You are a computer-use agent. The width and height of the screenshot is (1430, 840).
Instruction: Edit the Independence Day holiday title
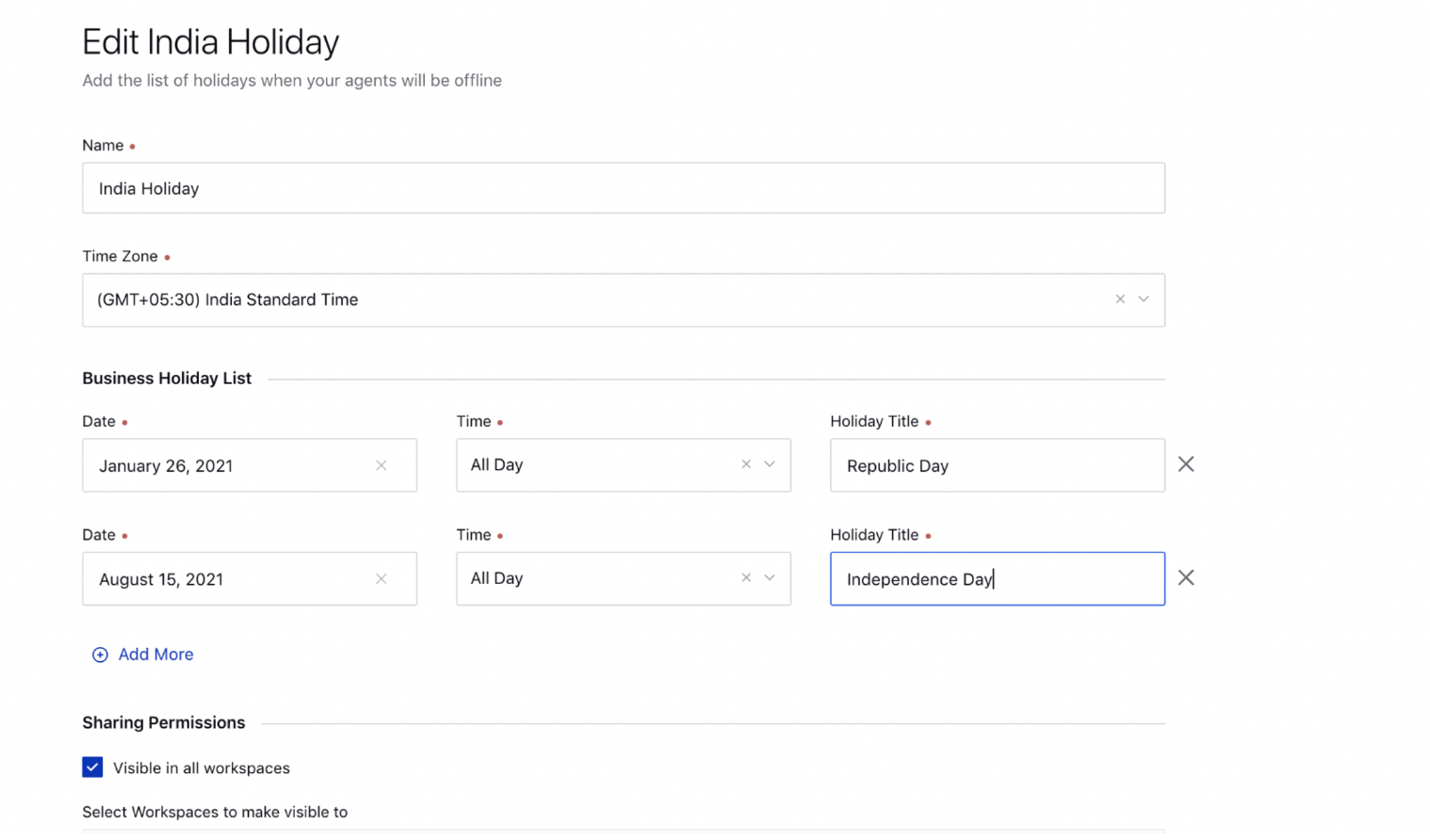[x=998, y=579]
